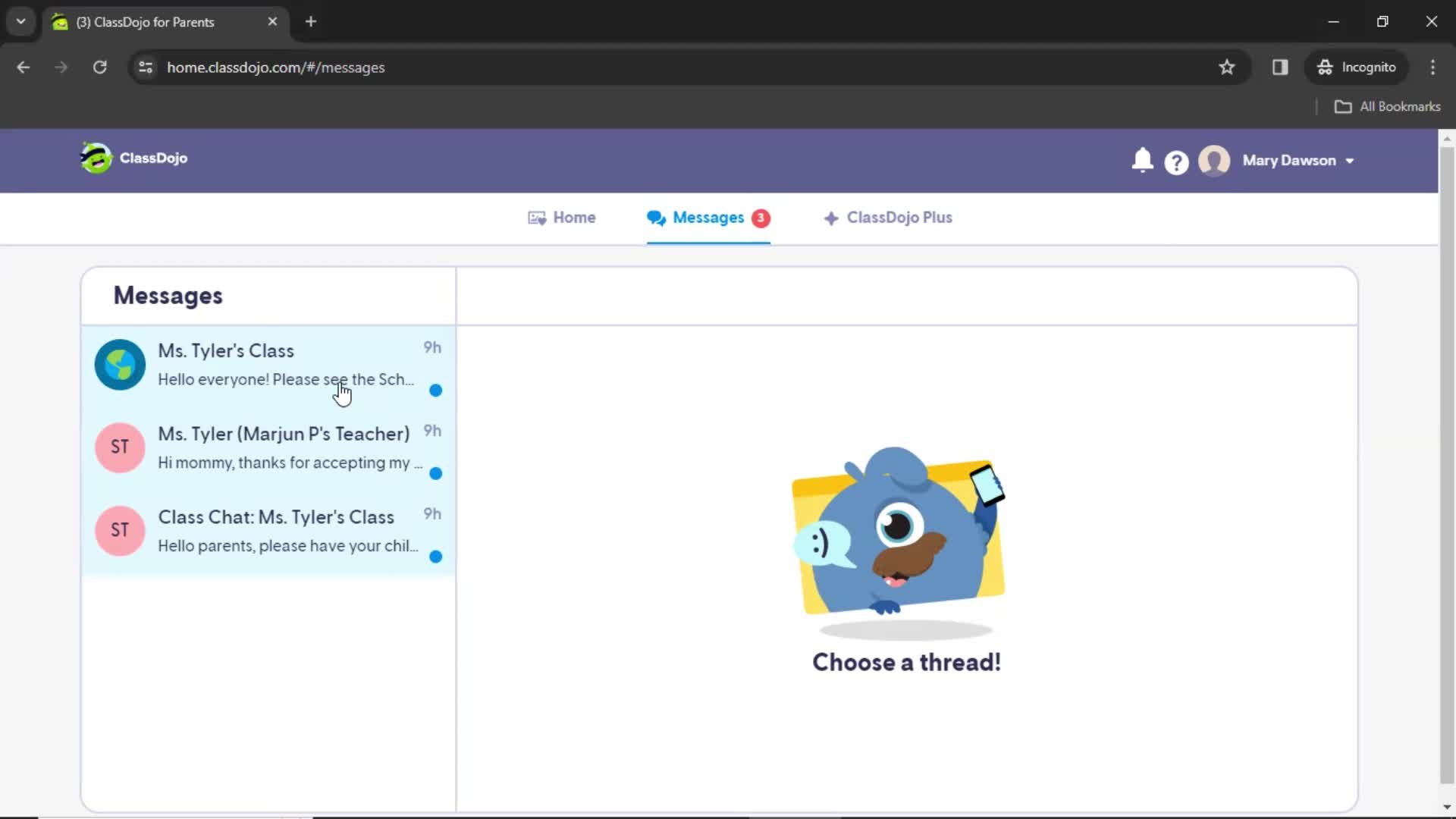
Task: Click the unread dot on Class Chat thread
Action: pos(435,557)
